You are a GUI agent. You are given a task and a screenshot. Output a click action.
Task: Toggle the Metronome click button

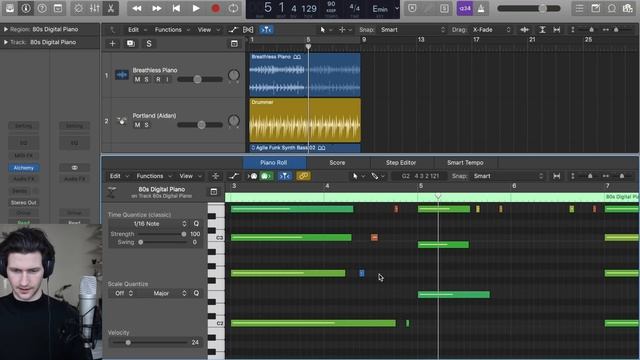click(x=481, y=8)
